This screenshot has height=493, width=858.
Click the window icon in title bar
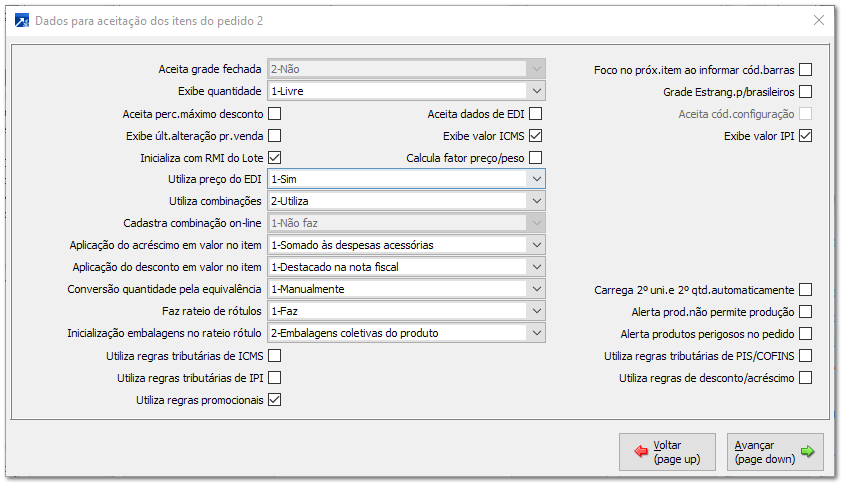22,20
